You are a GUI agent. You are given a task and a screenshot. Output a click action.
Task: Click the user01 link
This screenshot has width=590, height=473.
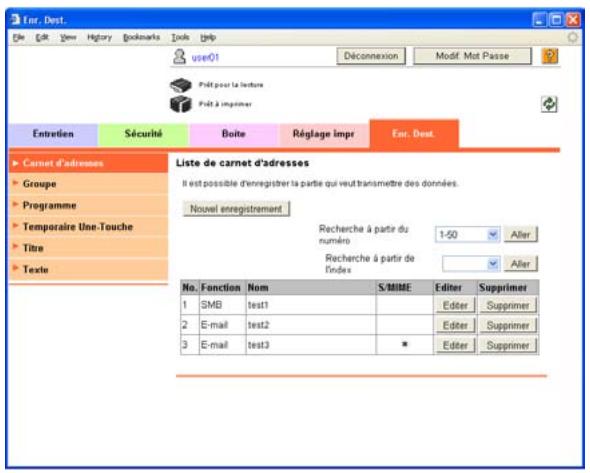tap(205, 58)
